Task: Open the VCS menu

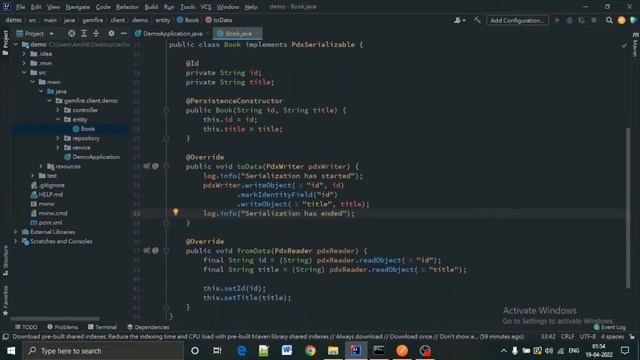Action: tap(206, 7)
